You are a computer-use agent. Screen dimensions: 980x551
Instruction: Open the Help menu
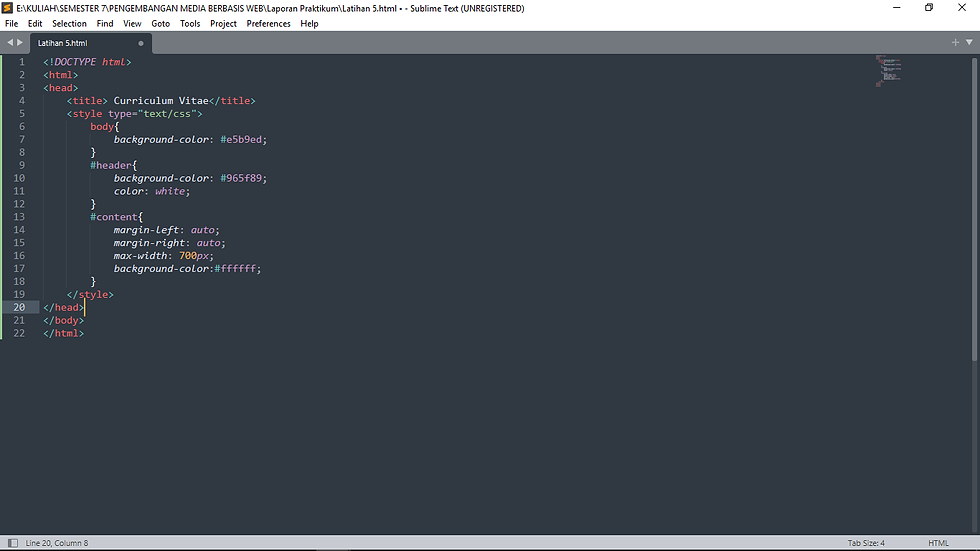tap(309, 24)
